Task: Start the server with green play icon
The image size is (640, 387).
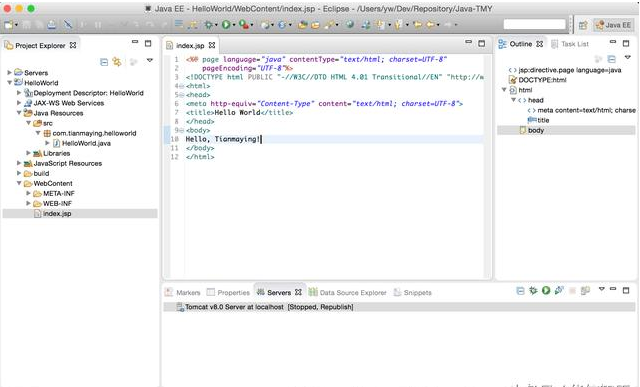Action: [546, 291]
